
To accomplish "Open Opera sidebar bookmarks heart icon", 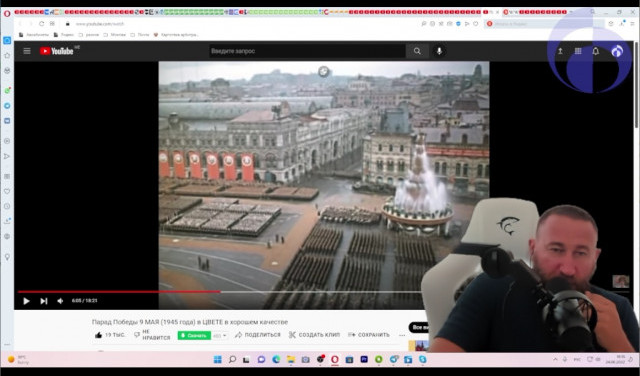I will (x=7, y=191).
